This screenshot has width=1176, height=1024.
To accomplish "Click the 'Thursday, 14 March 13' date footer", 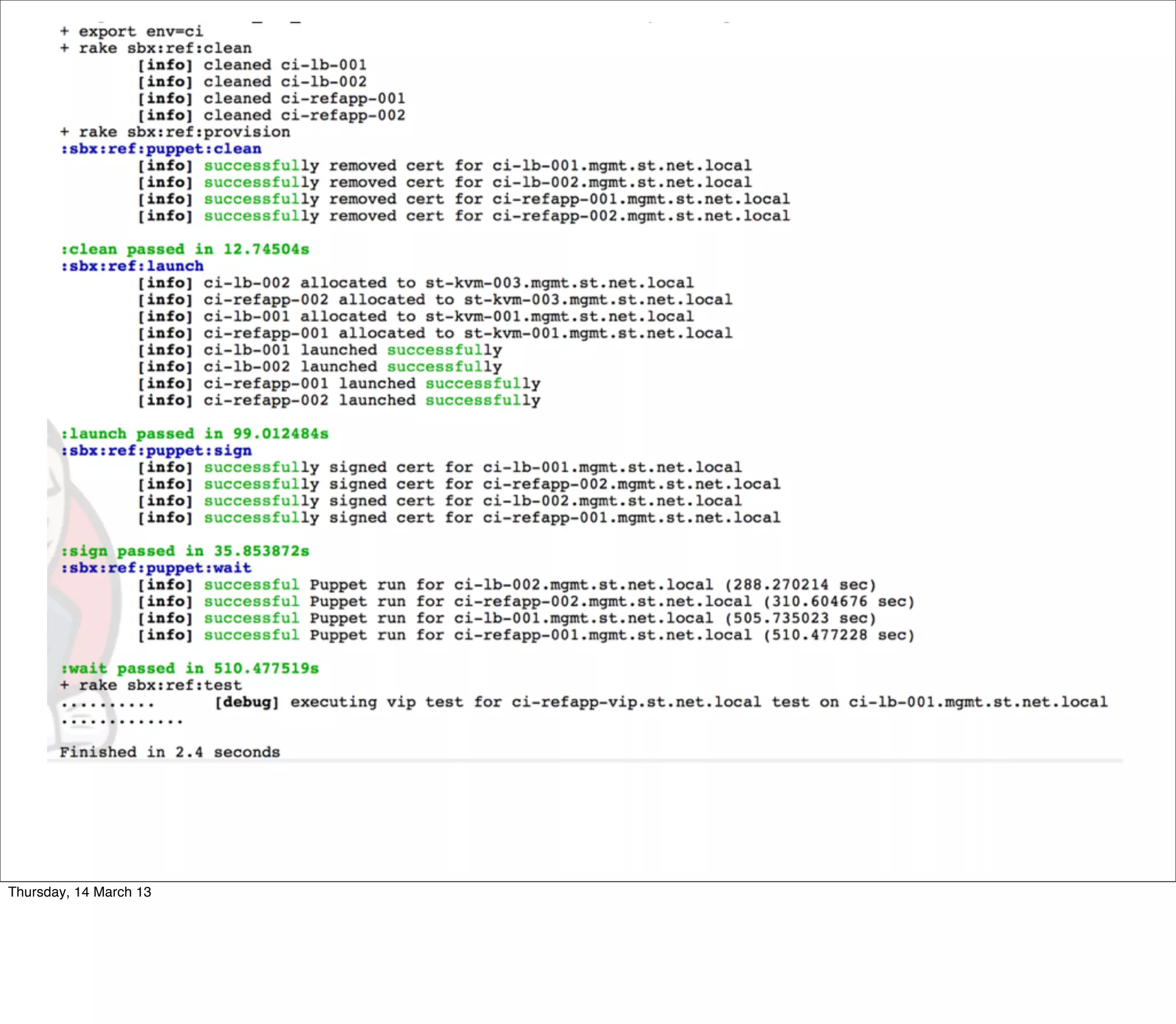I will click(80, 892).
